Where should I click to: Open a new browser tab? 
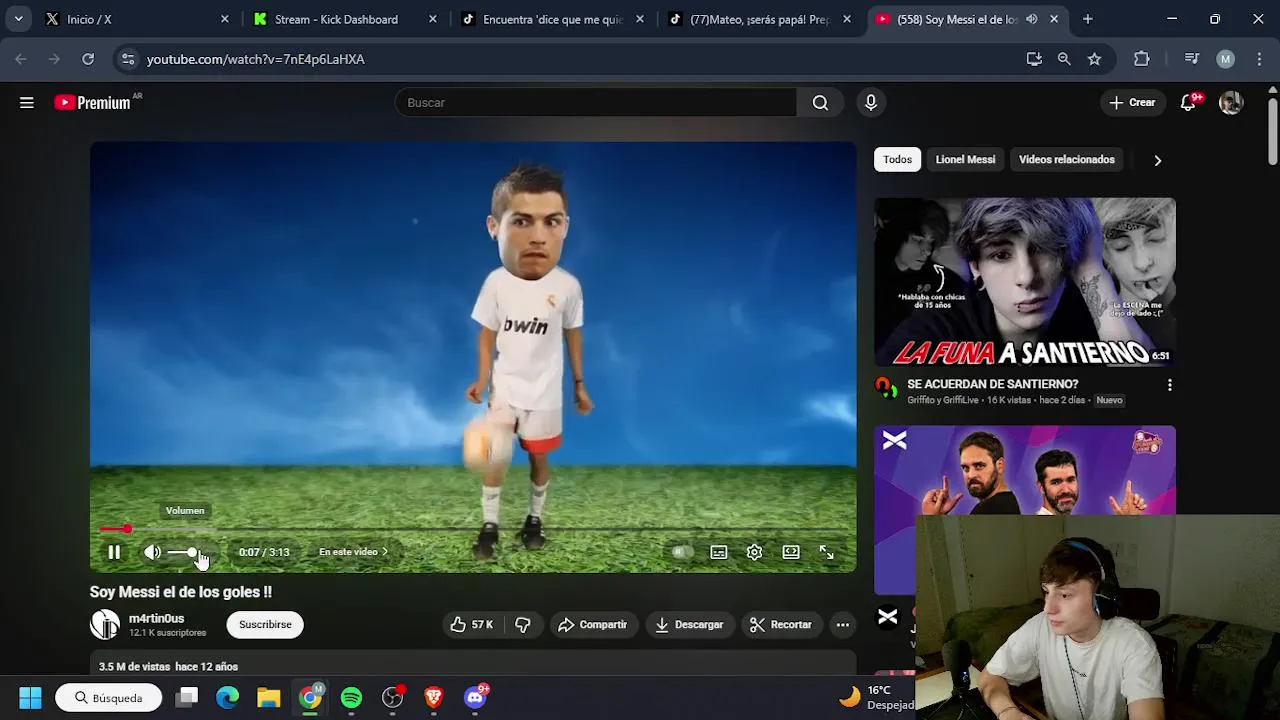tap(1088, 19)
